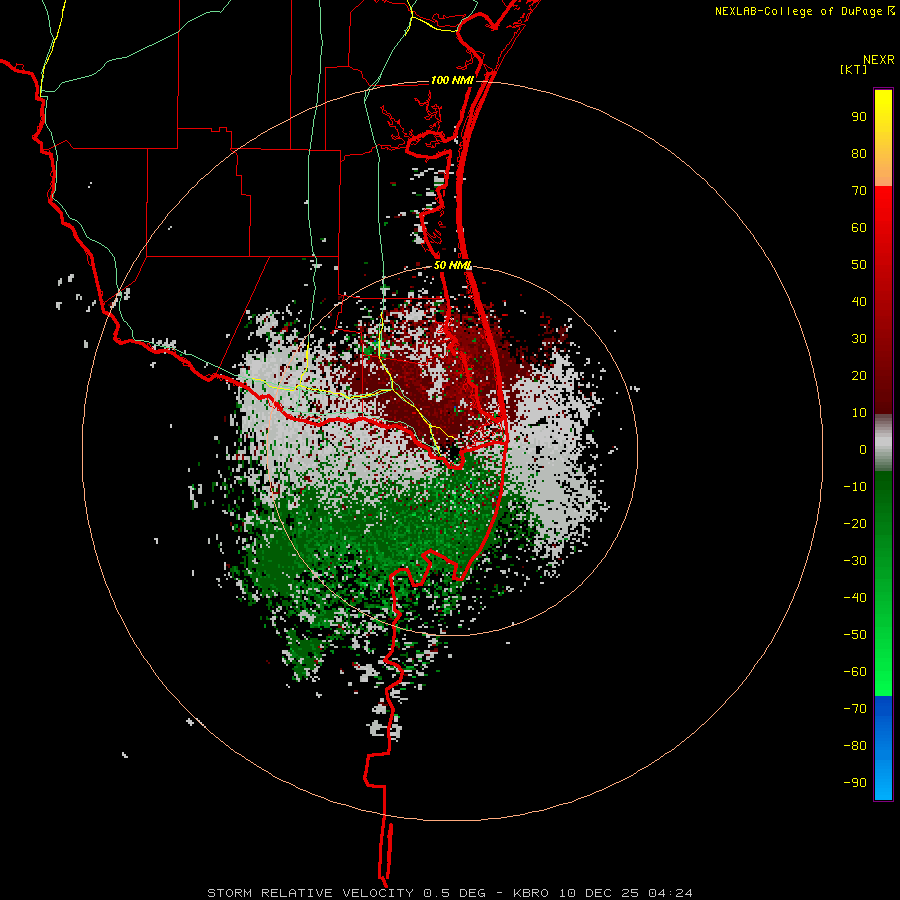900x900 pixels.
Task: Click the 40 value on the velocity scale
Action: tap(859, 302)
